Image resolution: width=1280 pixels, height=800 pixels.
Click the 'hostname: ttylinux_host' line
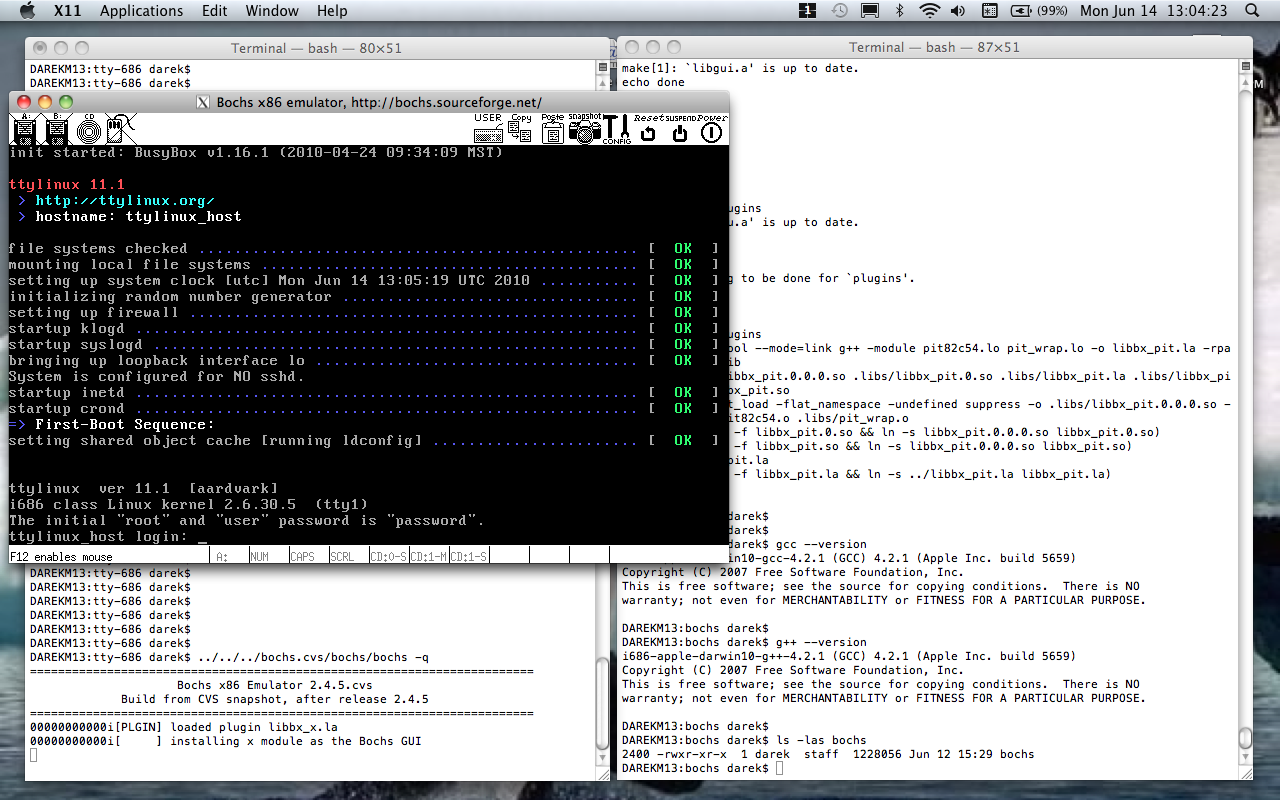pyautogui.click(x=138, y=217)
